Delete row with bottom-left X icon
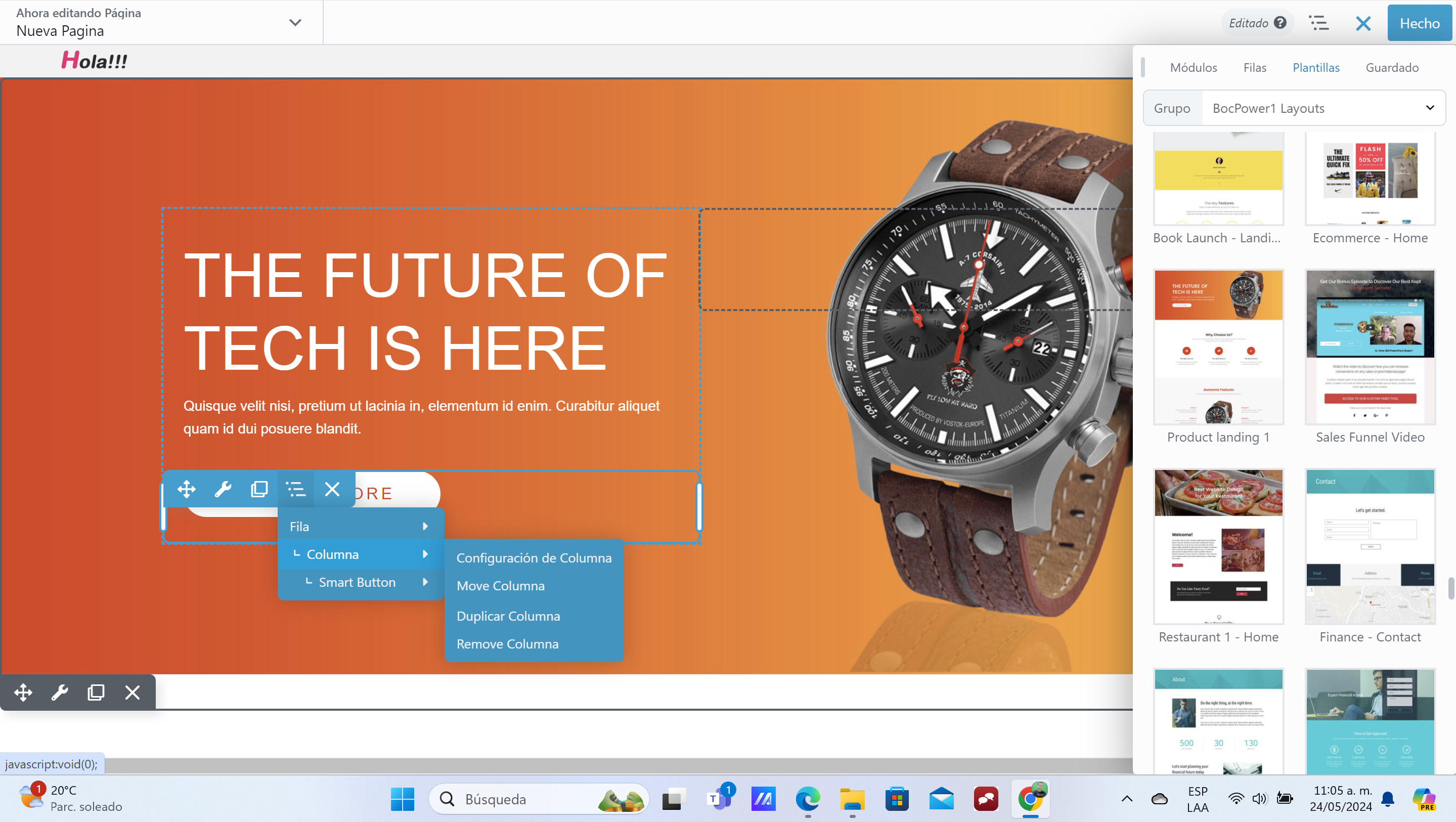This screenshot has height=822, width=1456. [x=133, y=692]
